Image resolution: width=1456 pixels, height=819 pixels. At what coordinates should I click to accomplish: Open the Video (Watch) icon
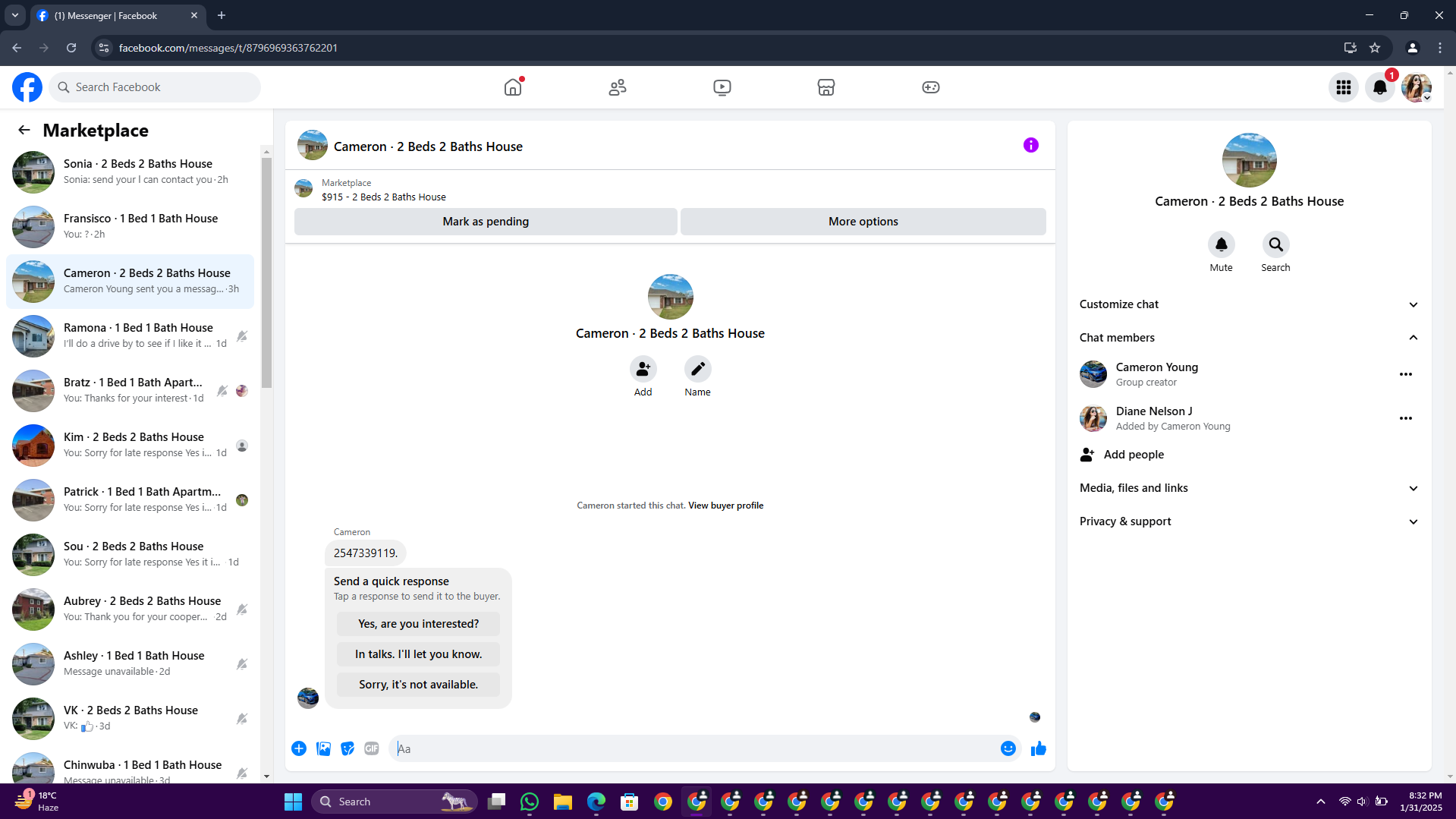pos(722,87)
